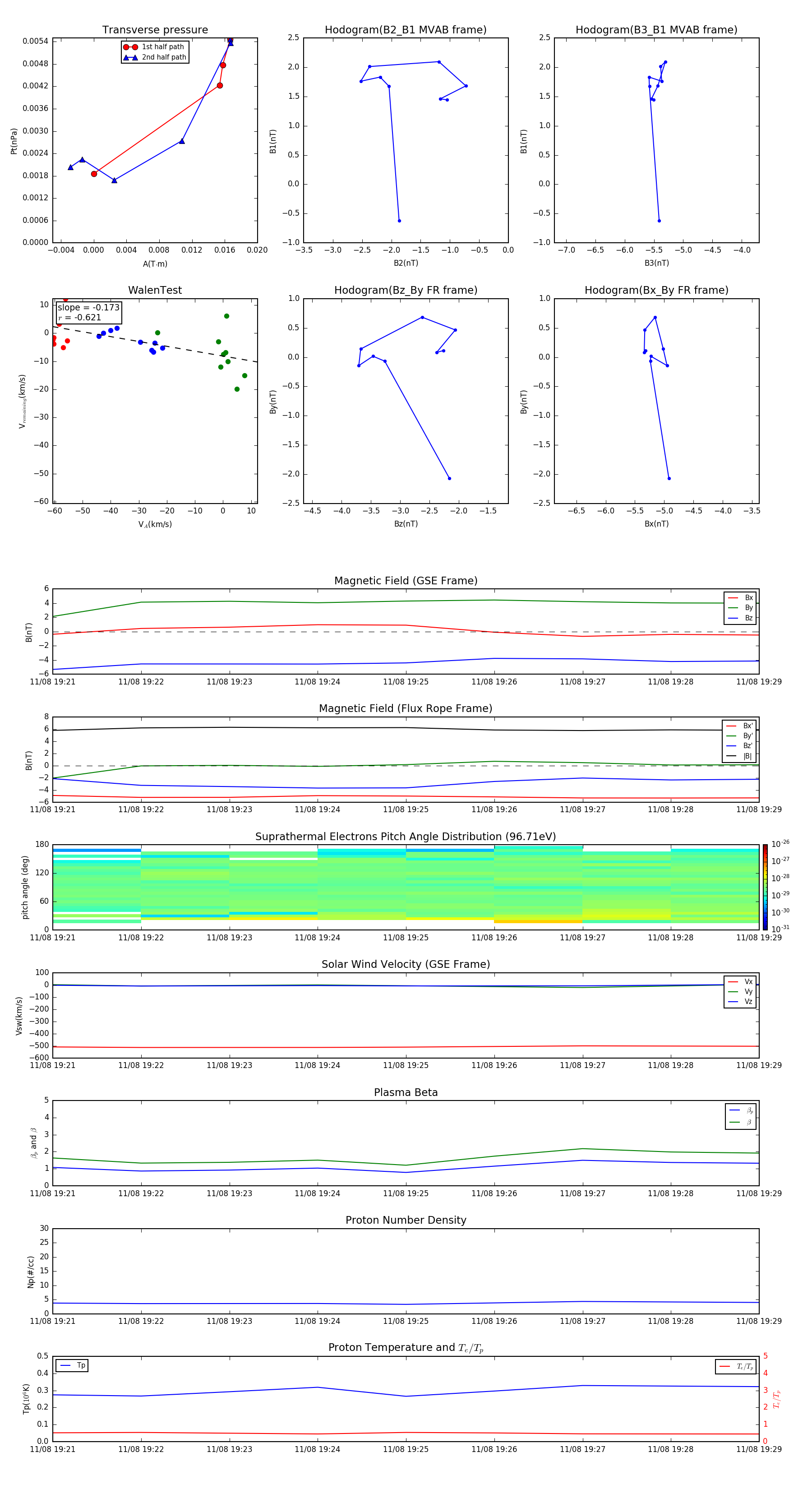Select 'Vz' in solar wind legend

(x=740, y=1001)
